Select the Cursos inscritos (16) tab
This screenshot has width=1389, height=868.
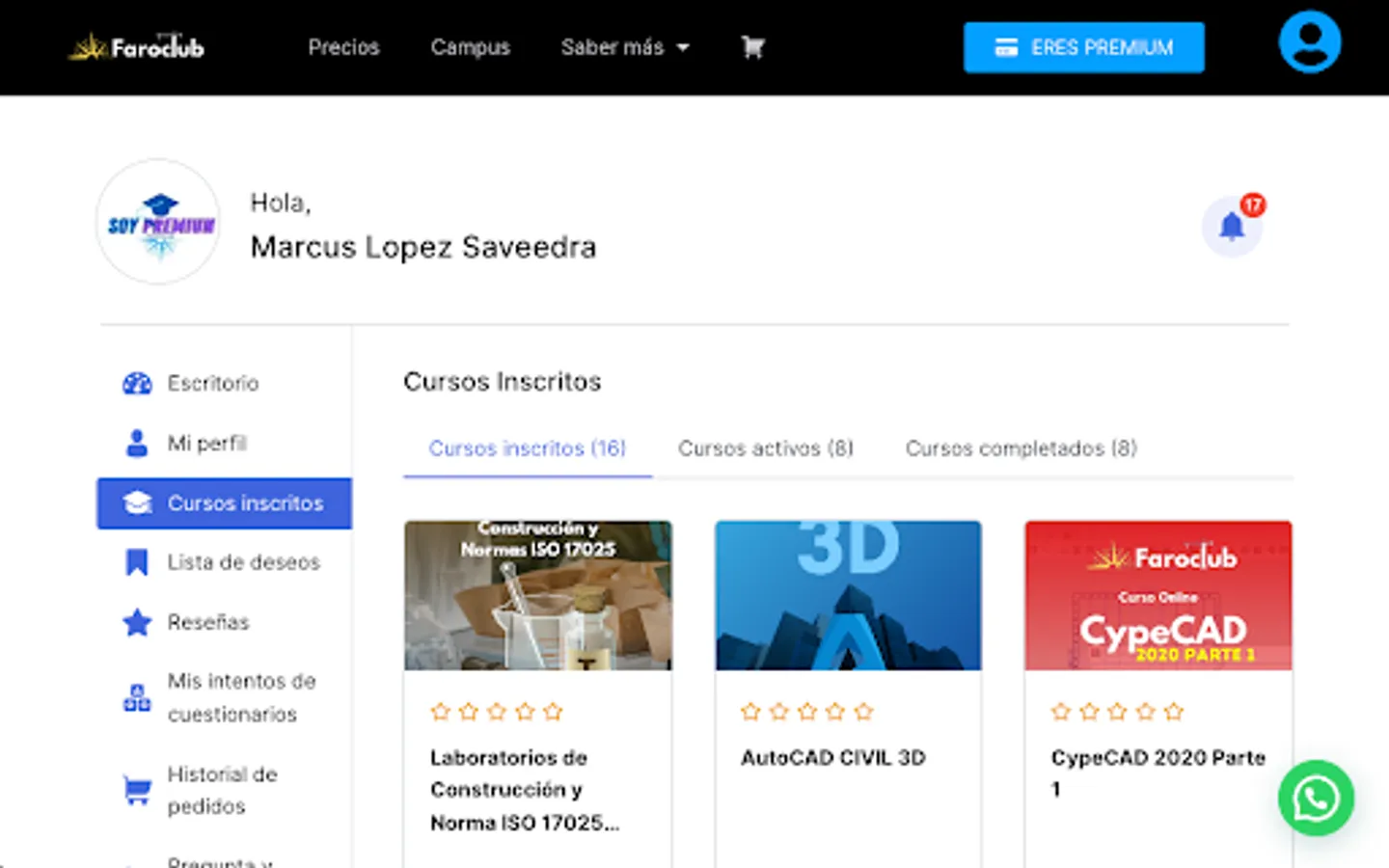coord(528,448)
